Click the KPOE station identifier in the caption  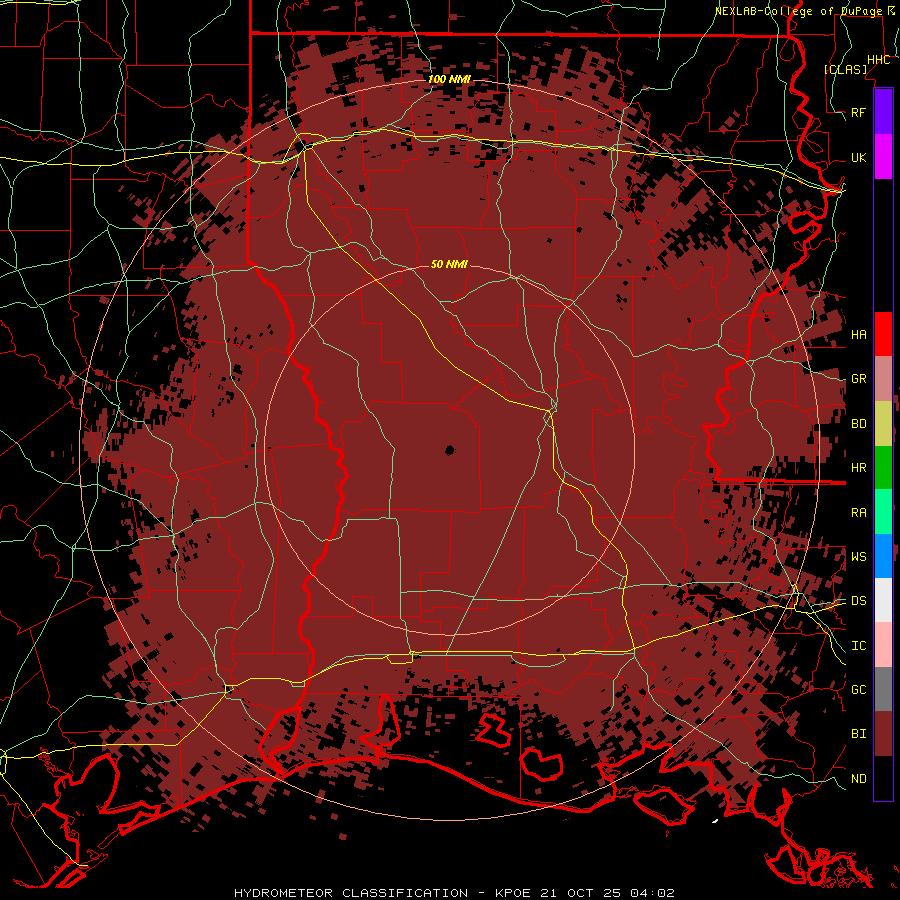click(518, 893)
